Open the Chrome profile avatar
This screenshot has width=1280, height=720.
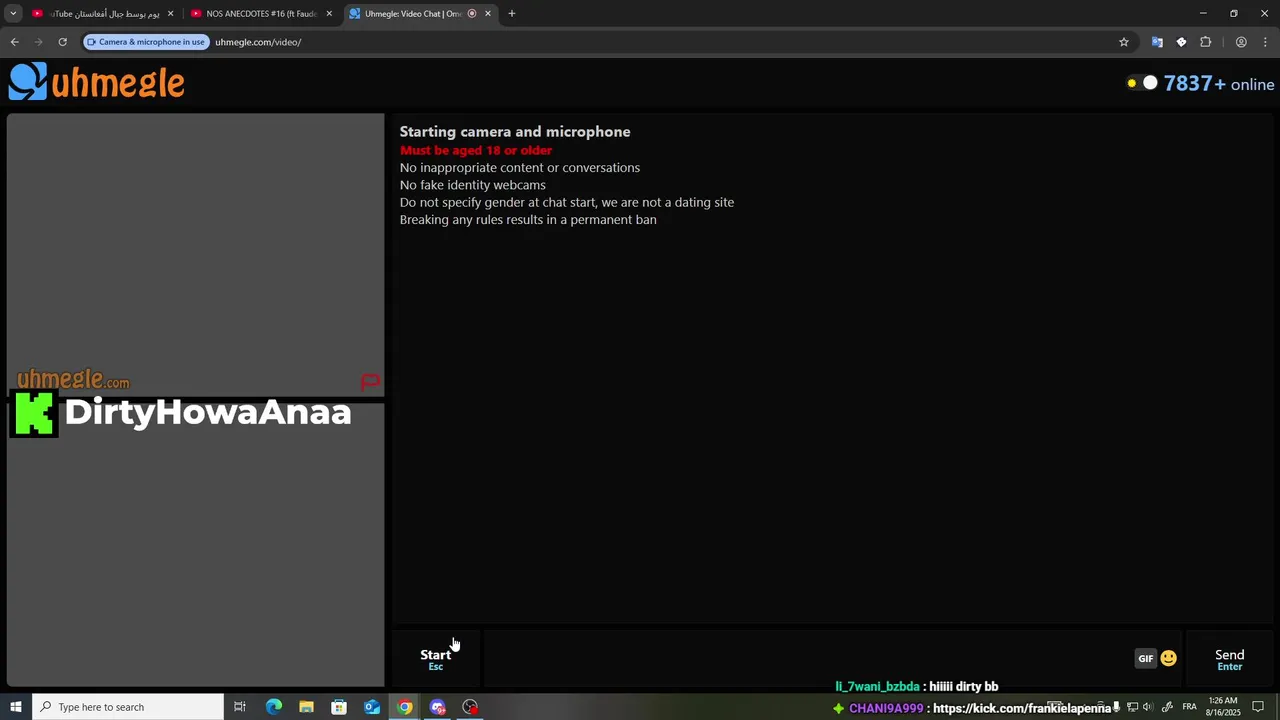pyautogui.click(x=1241, y=42)
